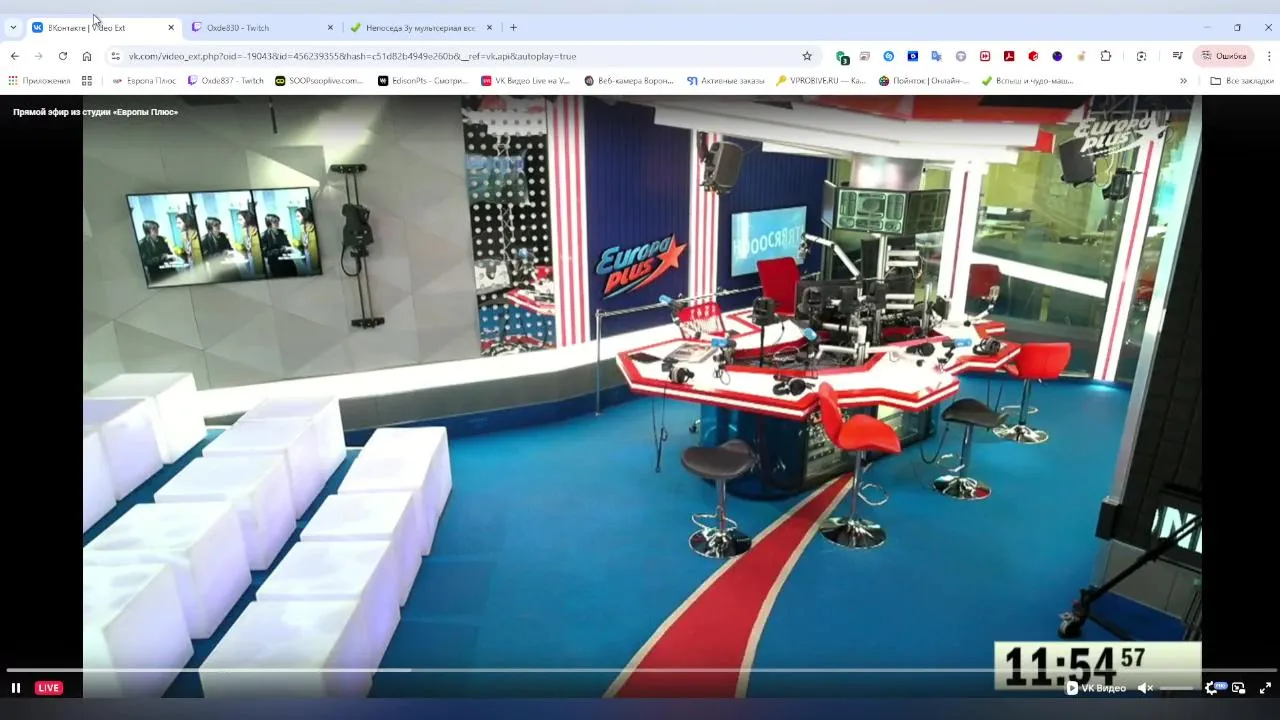This screenshot has height=720, width=1280.
Task: Open the Extensions puzzle menu
Action: tap(1106, 56)
